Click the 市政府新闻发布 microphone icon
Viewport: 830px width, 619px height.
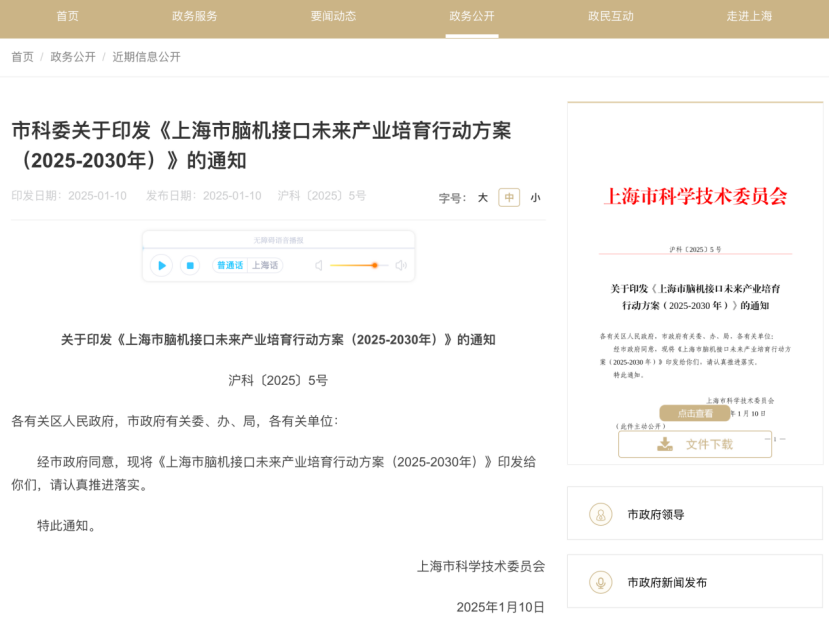click(x=601, y=582)
